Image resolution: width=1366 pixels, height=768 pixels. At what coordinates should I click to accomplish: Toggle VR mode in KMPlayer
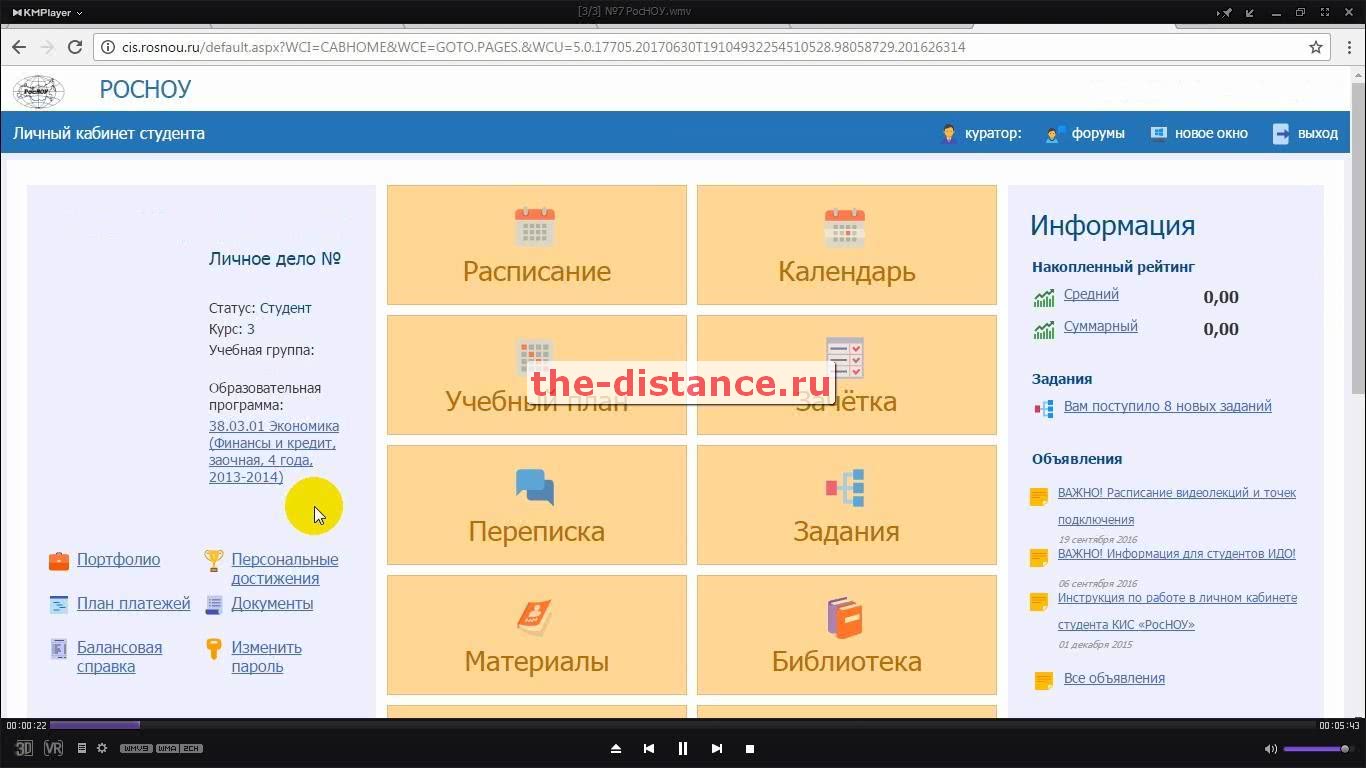click(53, 748)
